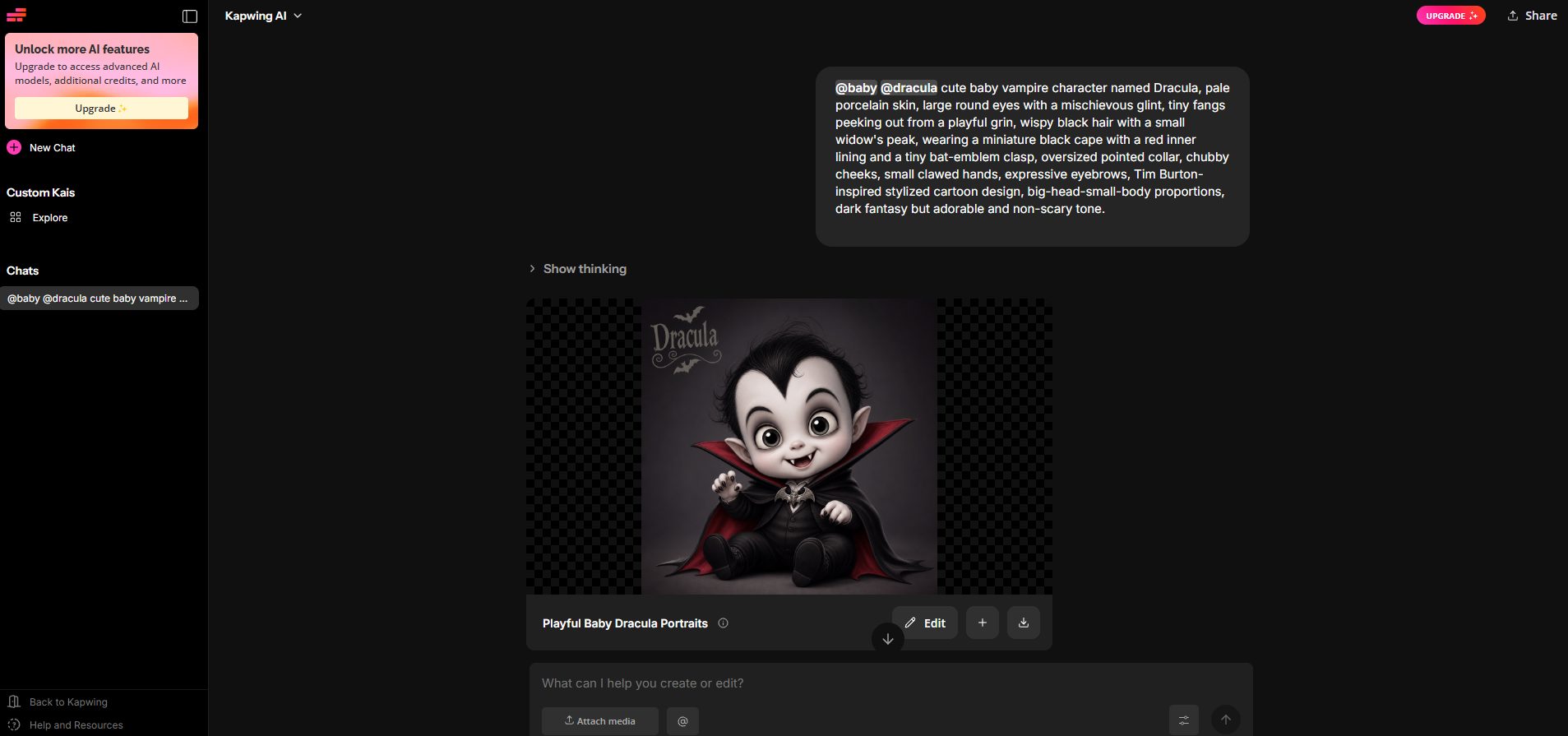Open the Kapwing AI model dropdown

coord(263,16)
